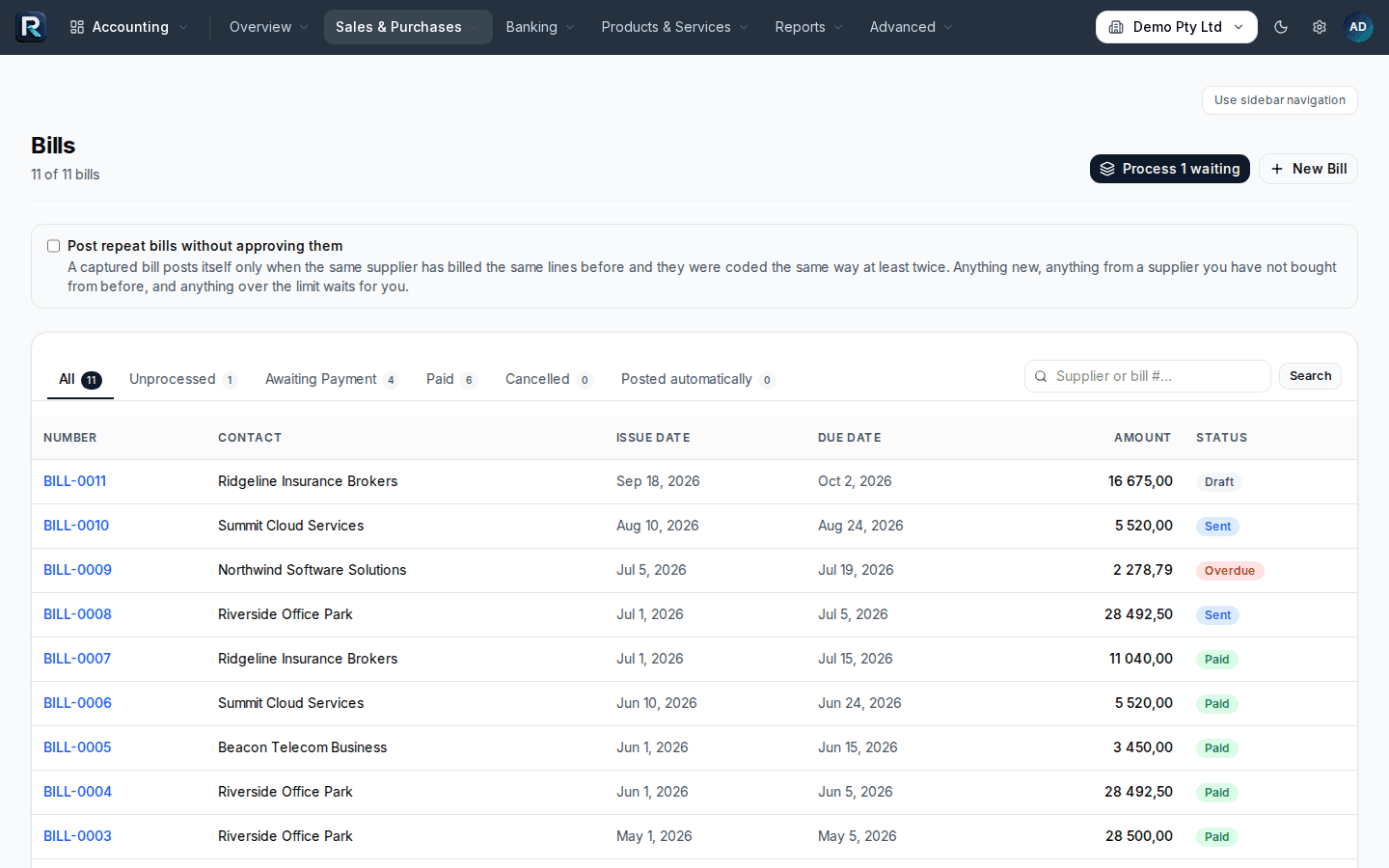Expand the Banking menu
Viewport: 1389px width, 868px height.
pos(540,27)
